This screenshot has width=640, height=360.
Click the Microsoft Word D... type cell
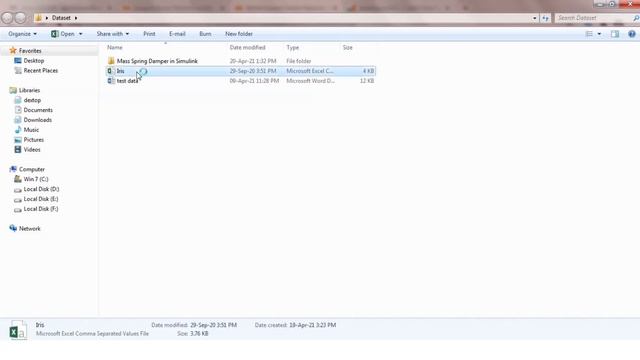click(310, 81)
